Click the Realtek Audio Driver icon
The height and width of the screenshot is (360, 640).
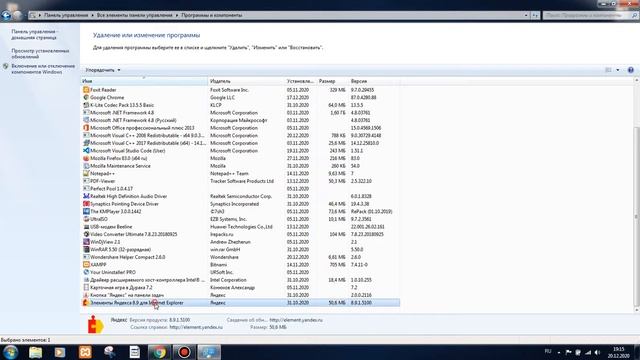(86, 196)
